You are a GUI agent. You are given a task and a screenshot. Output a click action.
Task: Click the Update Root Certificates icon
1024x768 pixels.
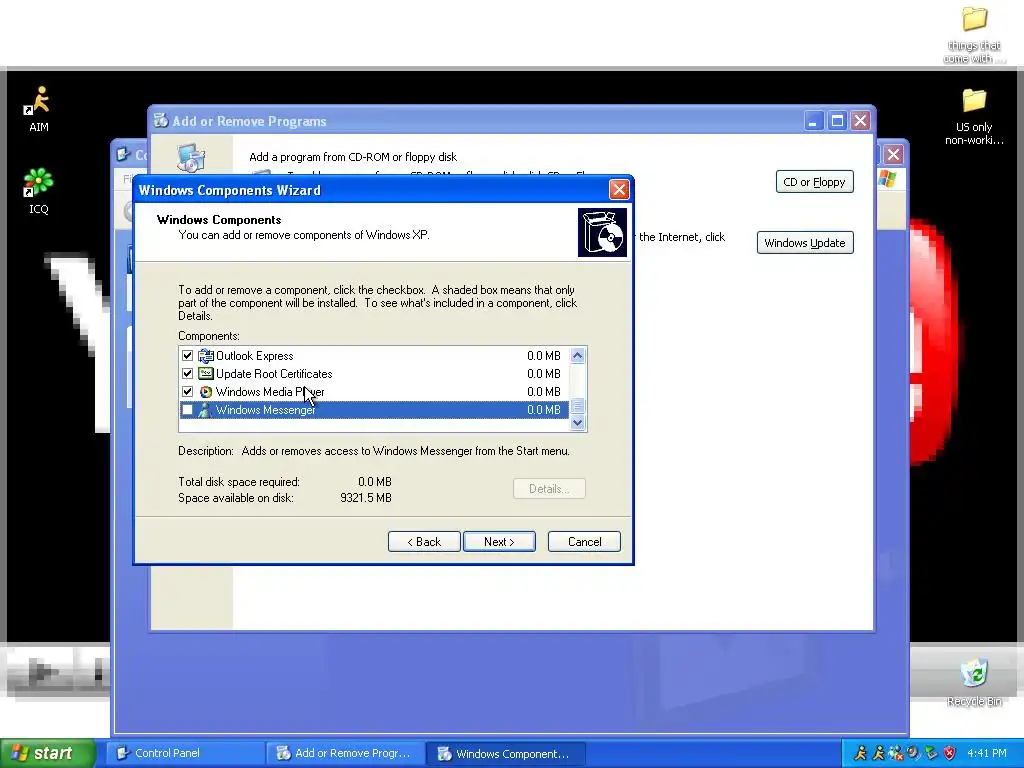[x=206, y=374]
